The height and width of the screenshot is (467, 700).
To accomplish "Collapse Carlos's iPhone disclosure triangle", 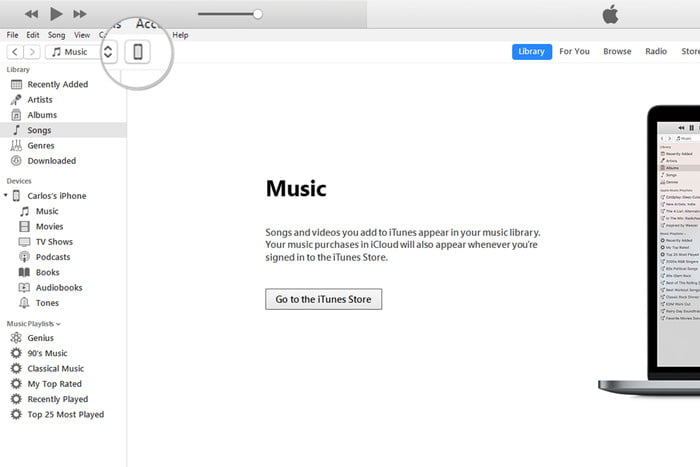I will (6, 196).
